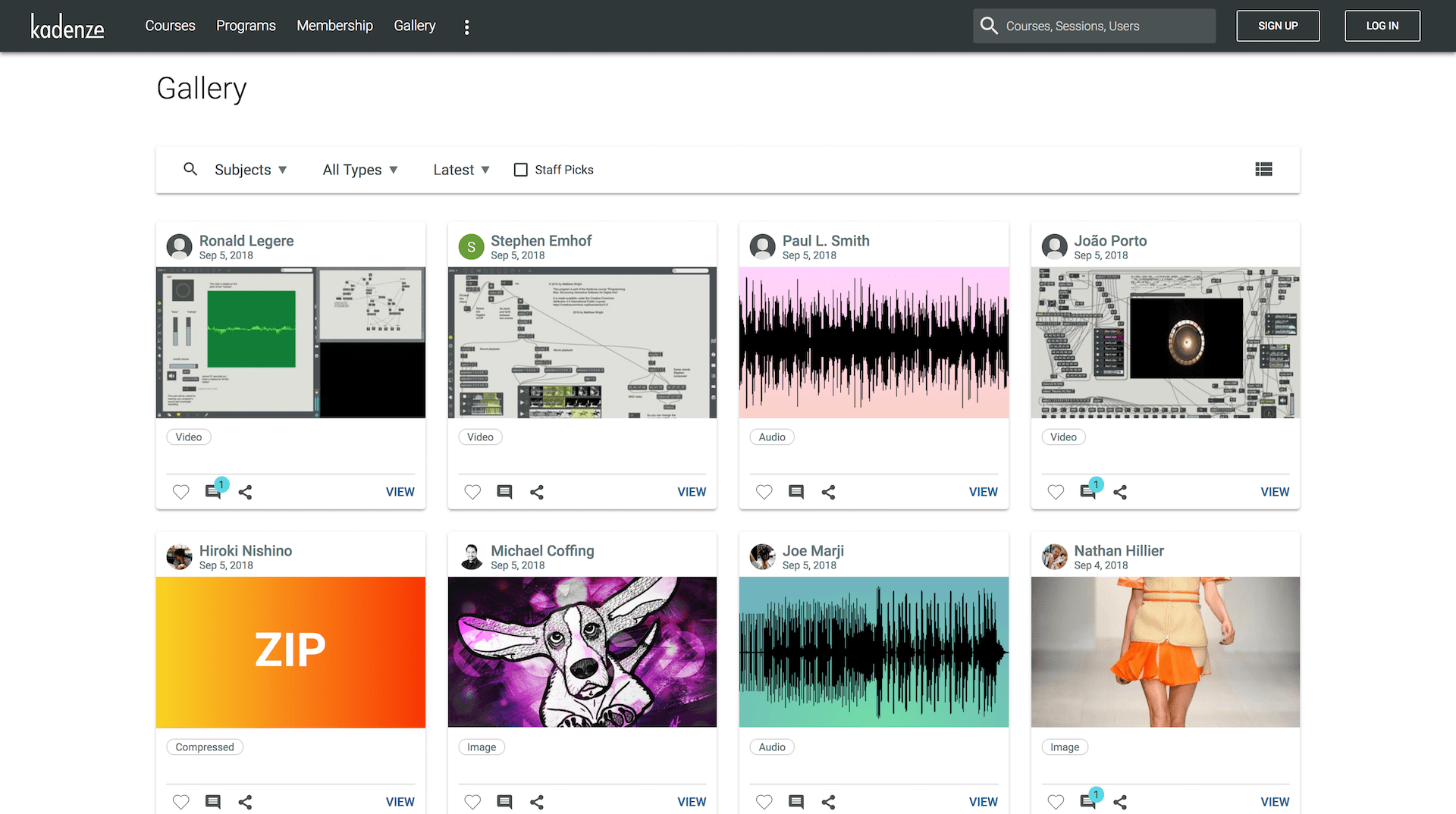Go to Courses in the navigation bar

(170, 26)
